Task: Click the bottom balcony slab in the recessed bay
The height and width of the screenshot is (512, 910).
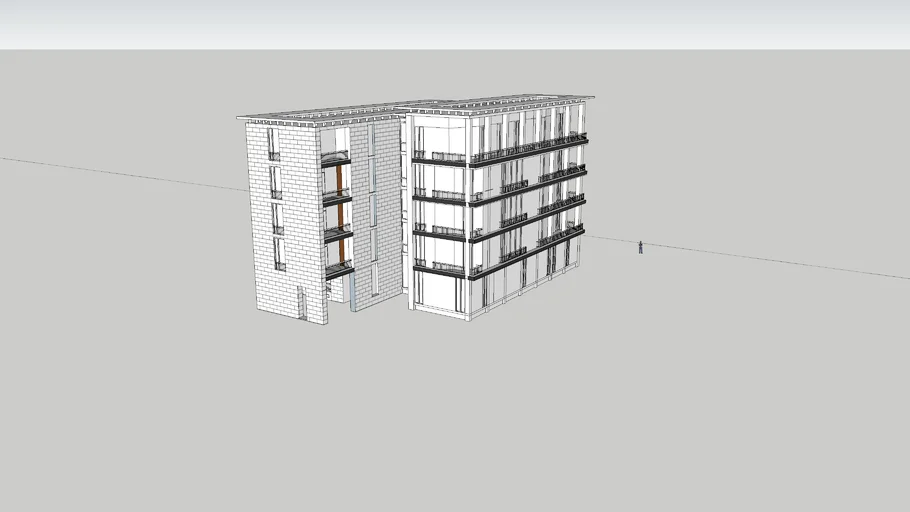Action: tap(340, 273)
